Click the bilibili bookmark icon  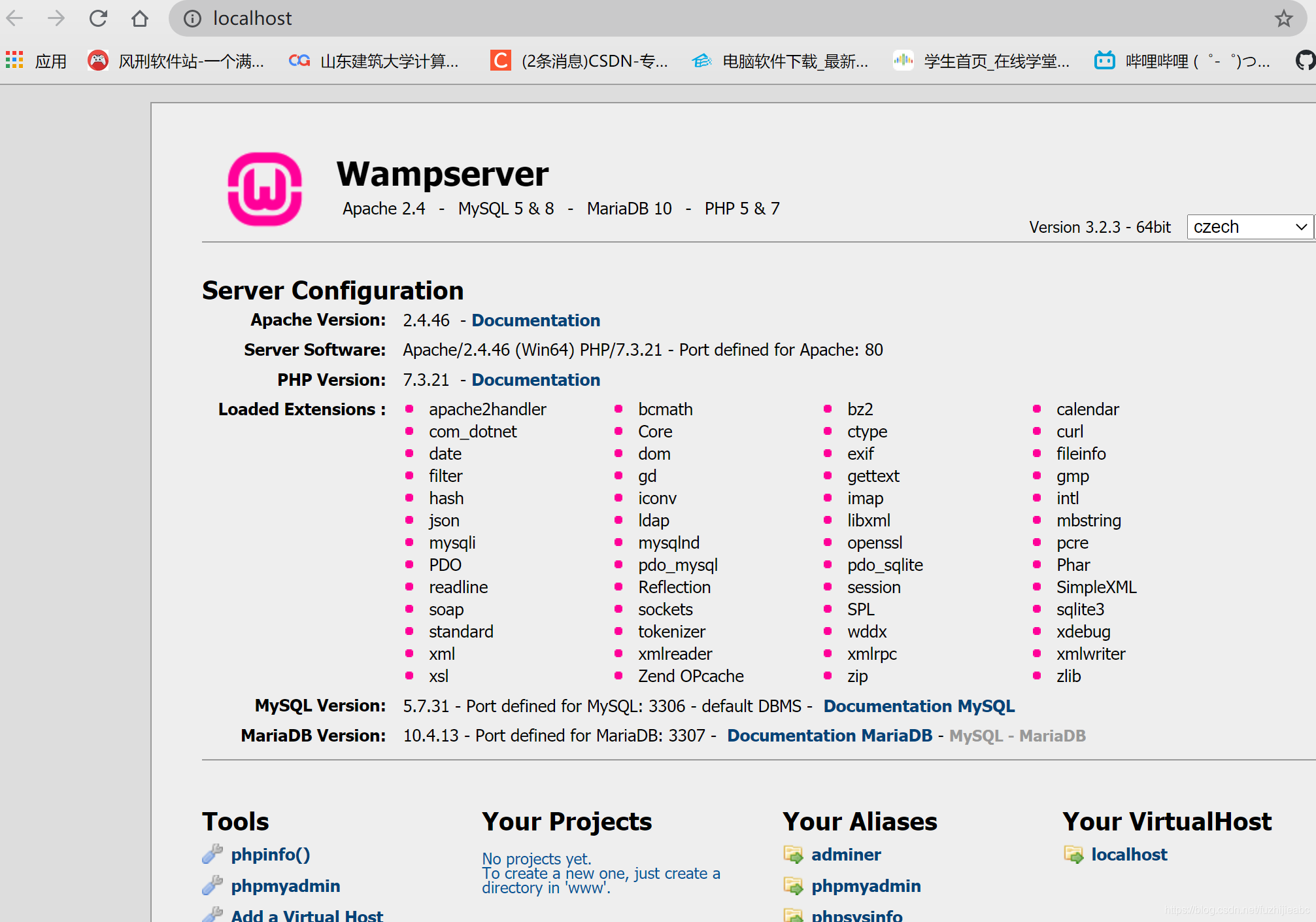pyautogui.click(x=1104, y=60)
